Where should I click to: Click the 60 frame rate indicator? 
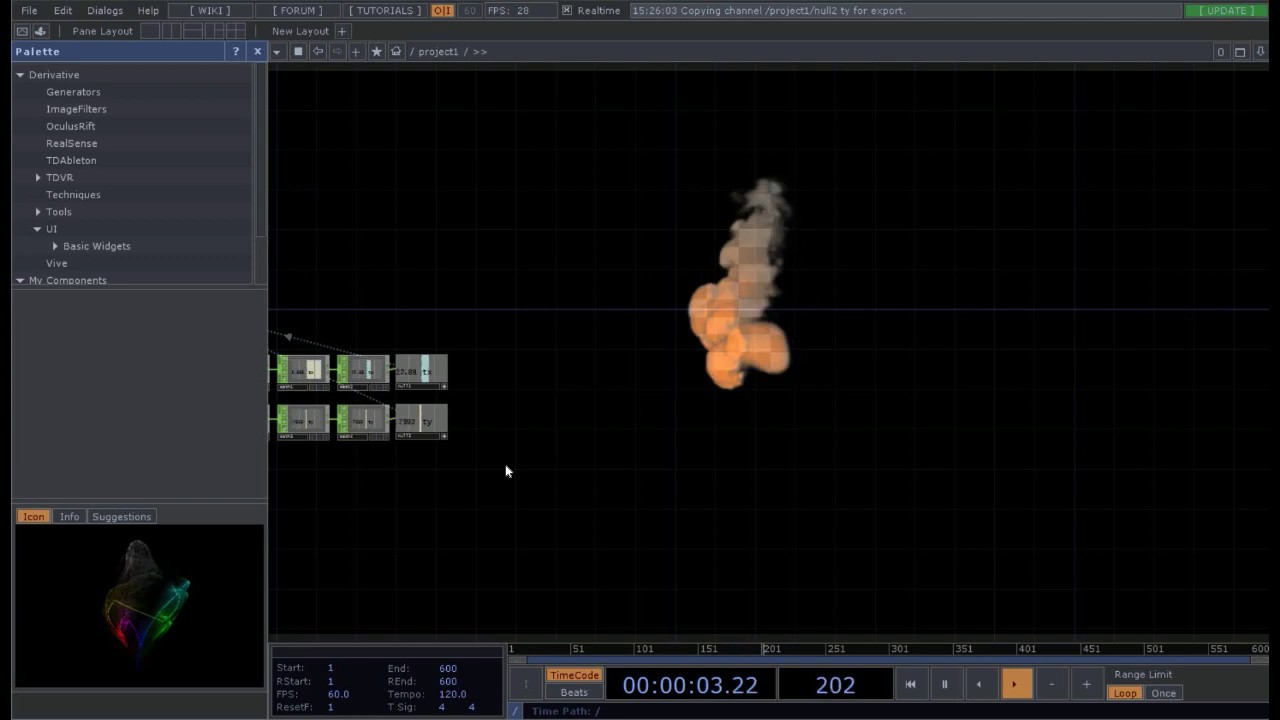coord(469,10)
